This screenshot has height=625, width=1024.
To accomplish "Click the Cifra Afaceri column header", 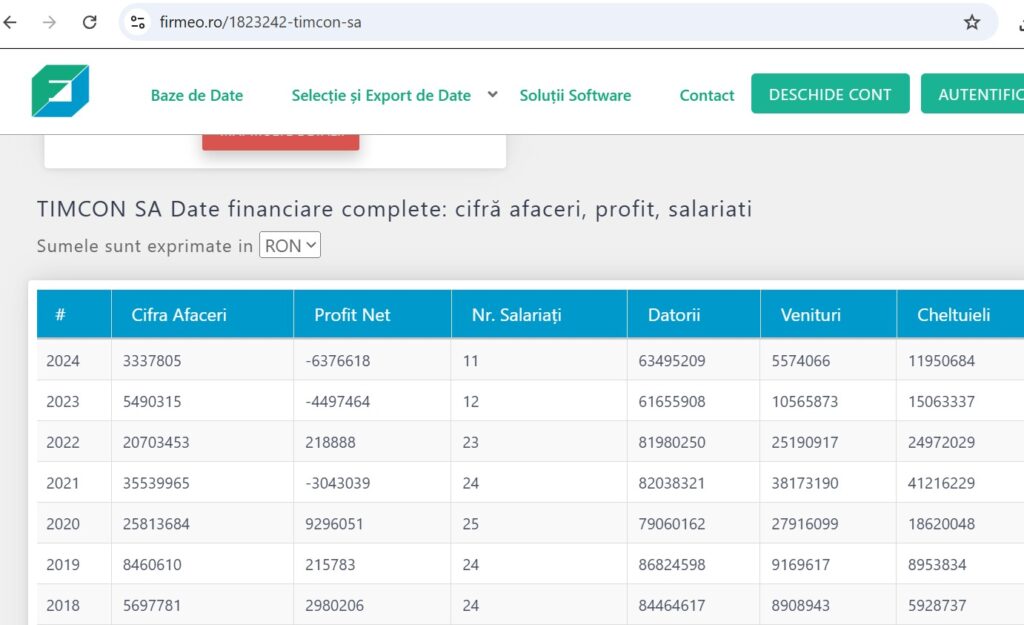I will tap(179, 315).
